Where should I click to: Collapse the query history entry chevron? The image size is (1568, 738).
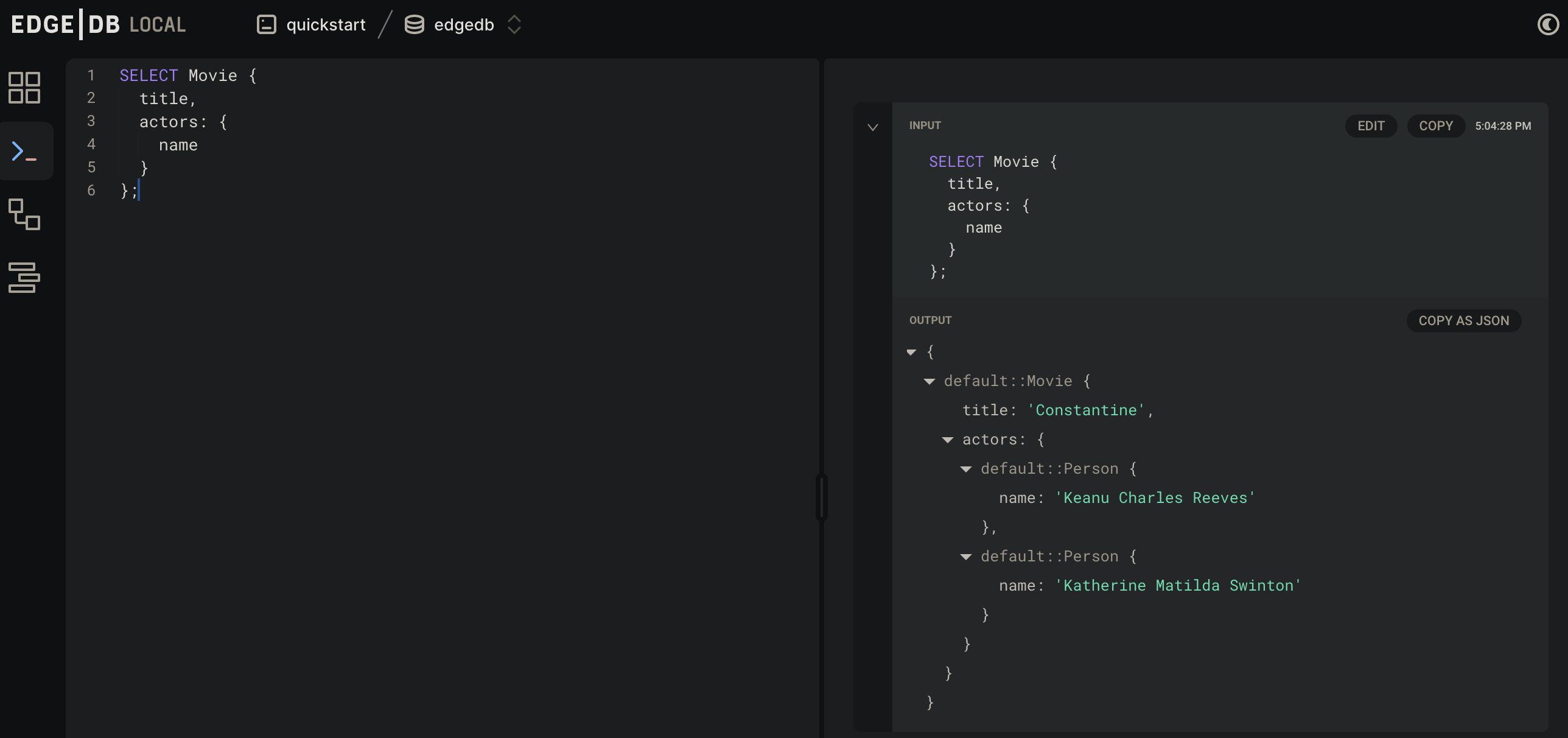pyautogui.click(x=873, y=127)
